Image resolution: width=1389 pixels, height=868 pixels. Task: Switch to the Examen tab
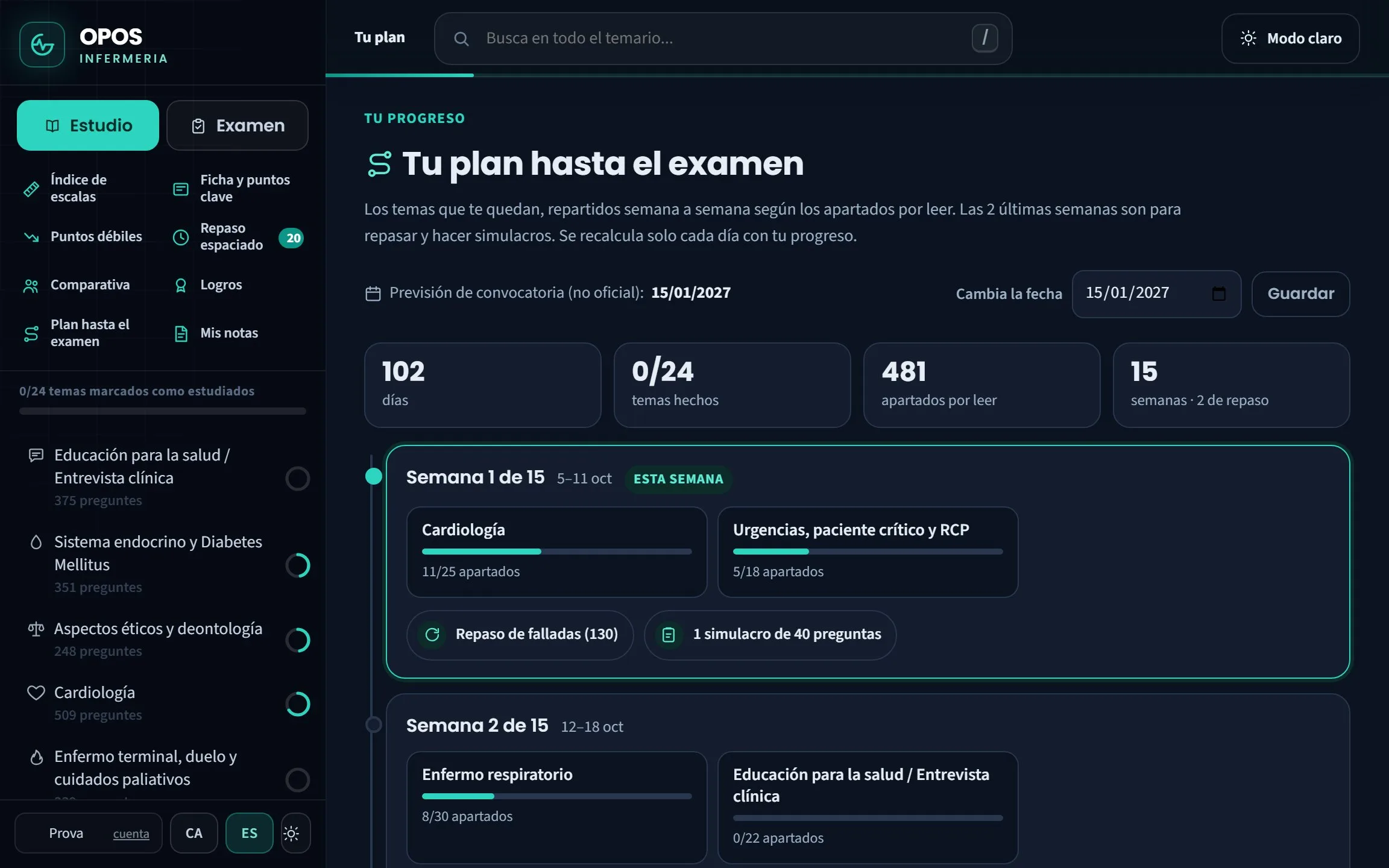(238, 125)
